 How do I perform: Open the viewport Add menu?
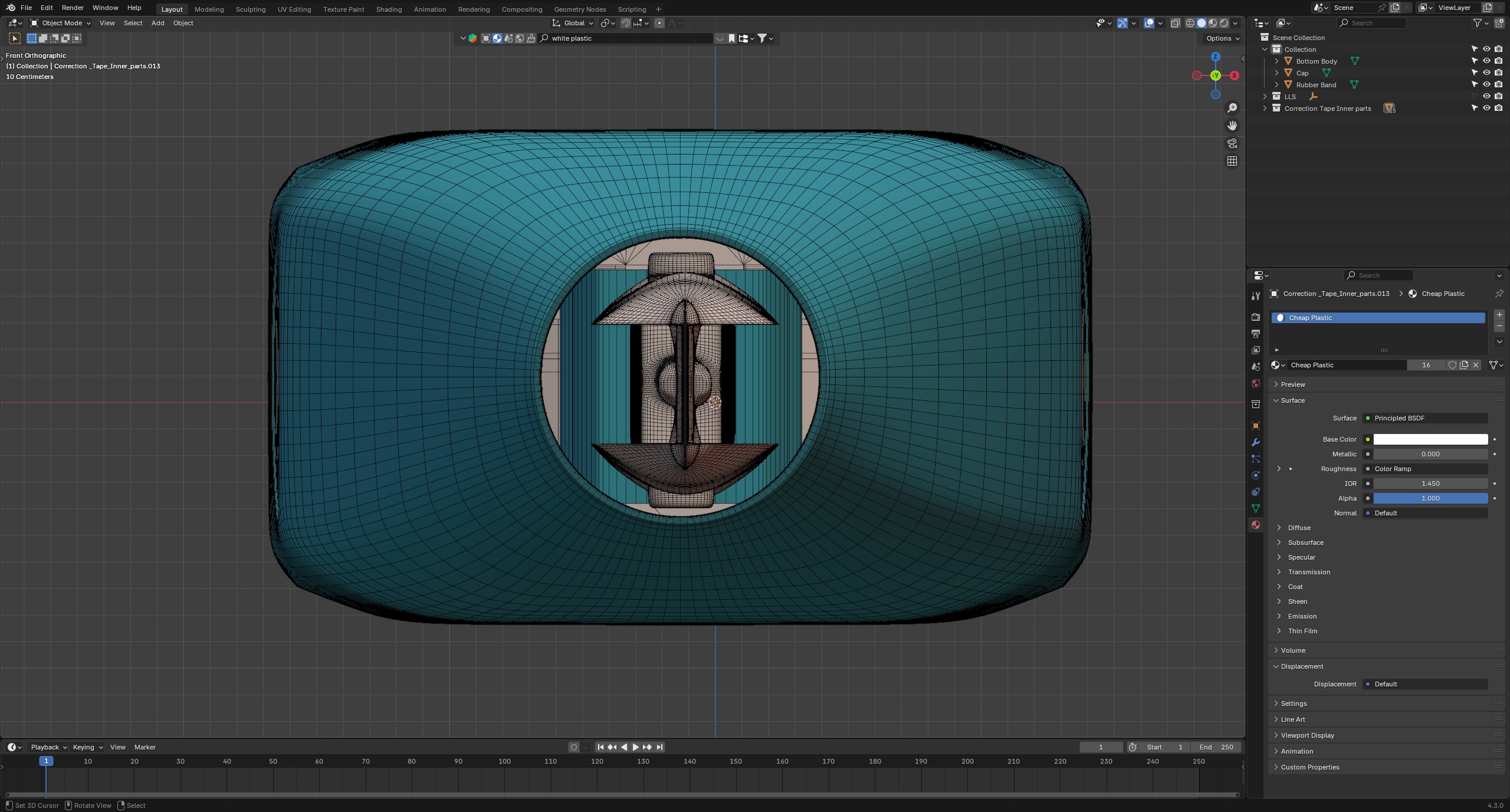tap(157, 23)
